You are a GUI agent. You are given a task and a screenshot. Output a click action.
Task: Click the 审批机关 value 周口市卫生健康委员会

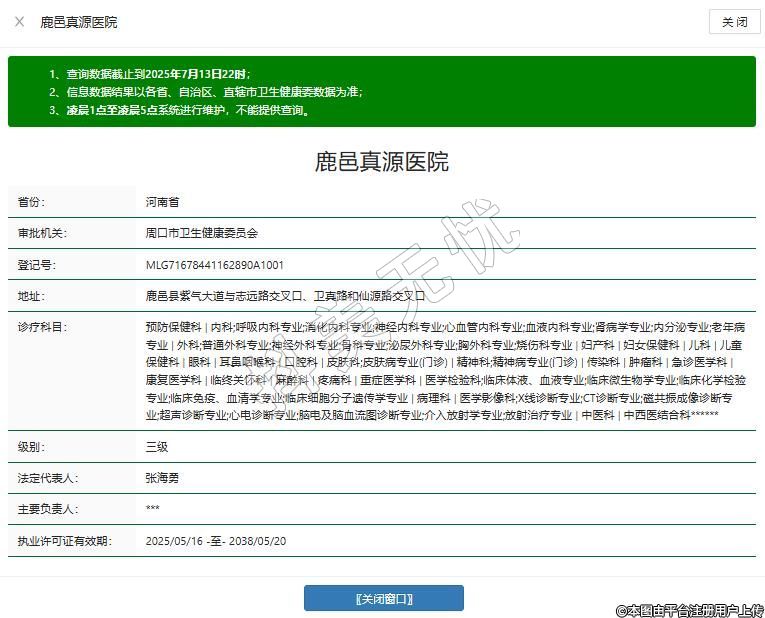(x=201, y=233)
